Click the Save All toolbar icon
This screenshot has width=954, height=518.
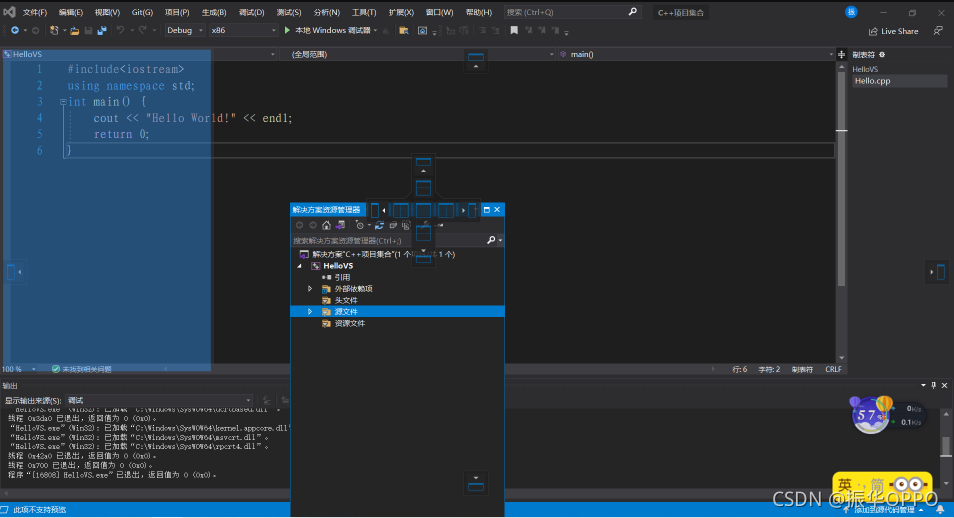pos(101,30)
